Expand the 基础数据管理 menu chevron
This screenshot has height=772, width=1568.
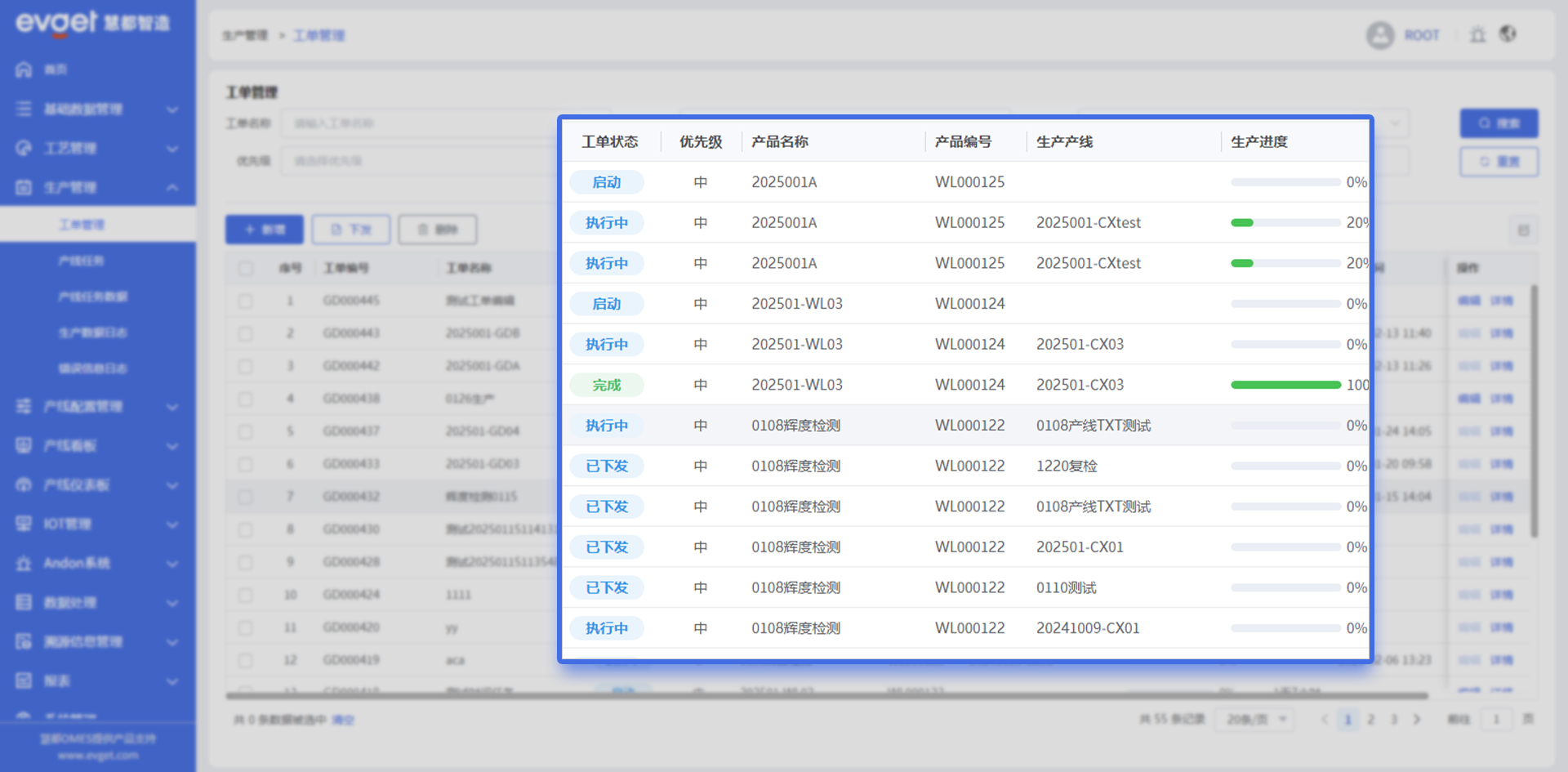tap(172, 109)
